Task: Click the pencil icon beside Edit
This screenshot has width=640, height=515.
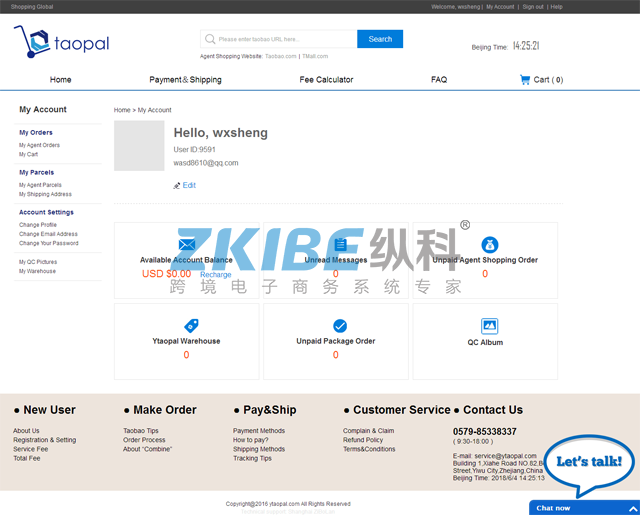Action: [x=177, y=186]
